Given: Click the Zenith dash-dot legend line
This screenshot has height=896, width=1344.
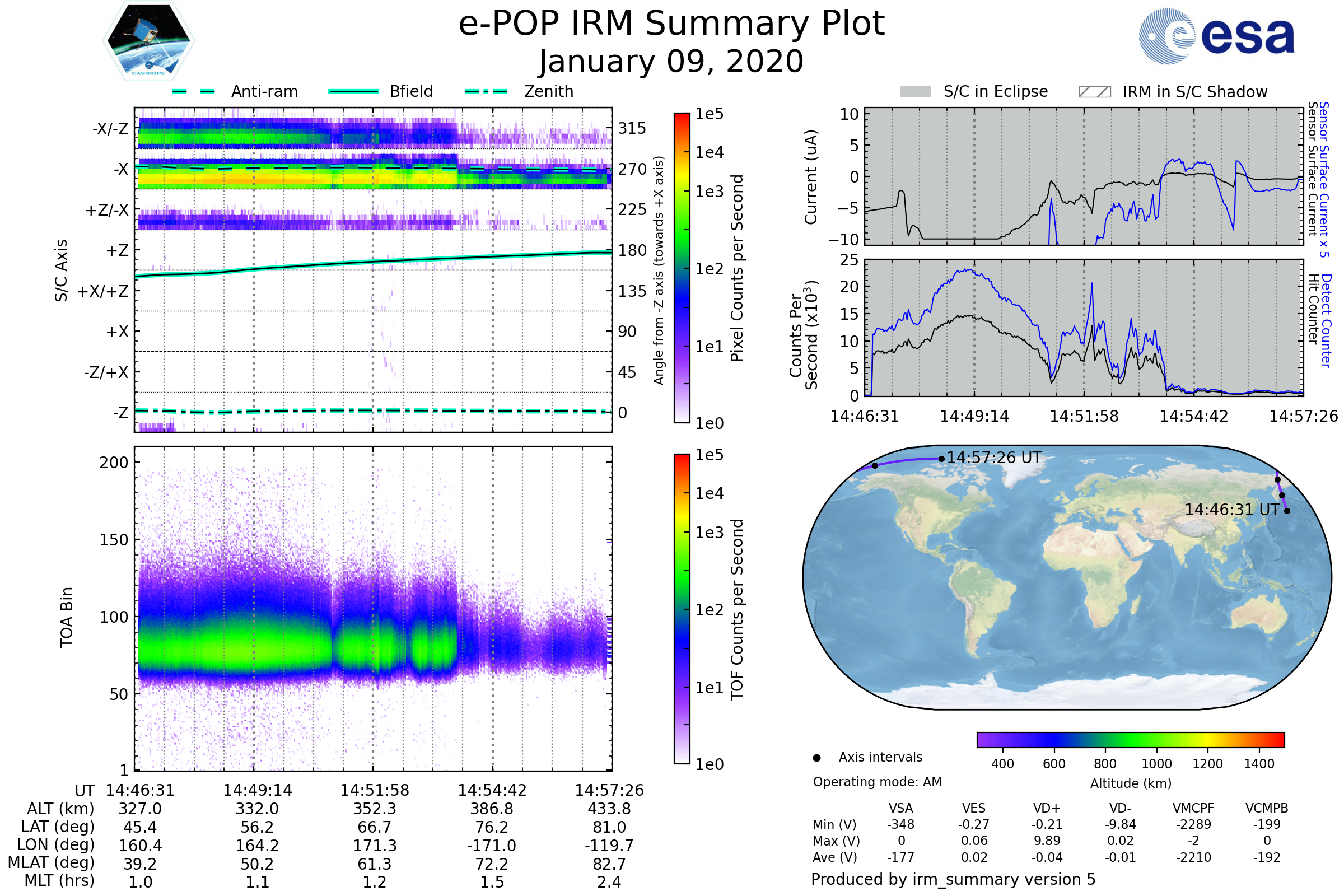Looking at the screenshot, I should [486, 91].
